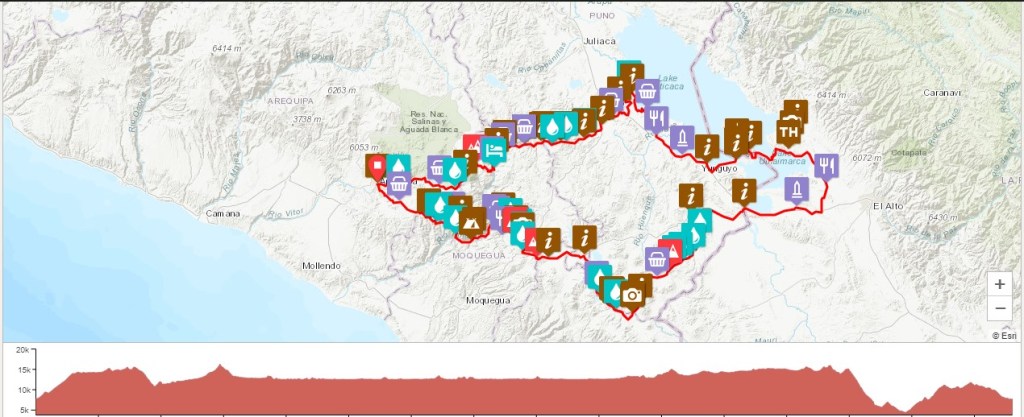This screenshot has height=417, width=1024.
Task: Click the camera marker at route's southern tip
Action: [x=632, y=294]
